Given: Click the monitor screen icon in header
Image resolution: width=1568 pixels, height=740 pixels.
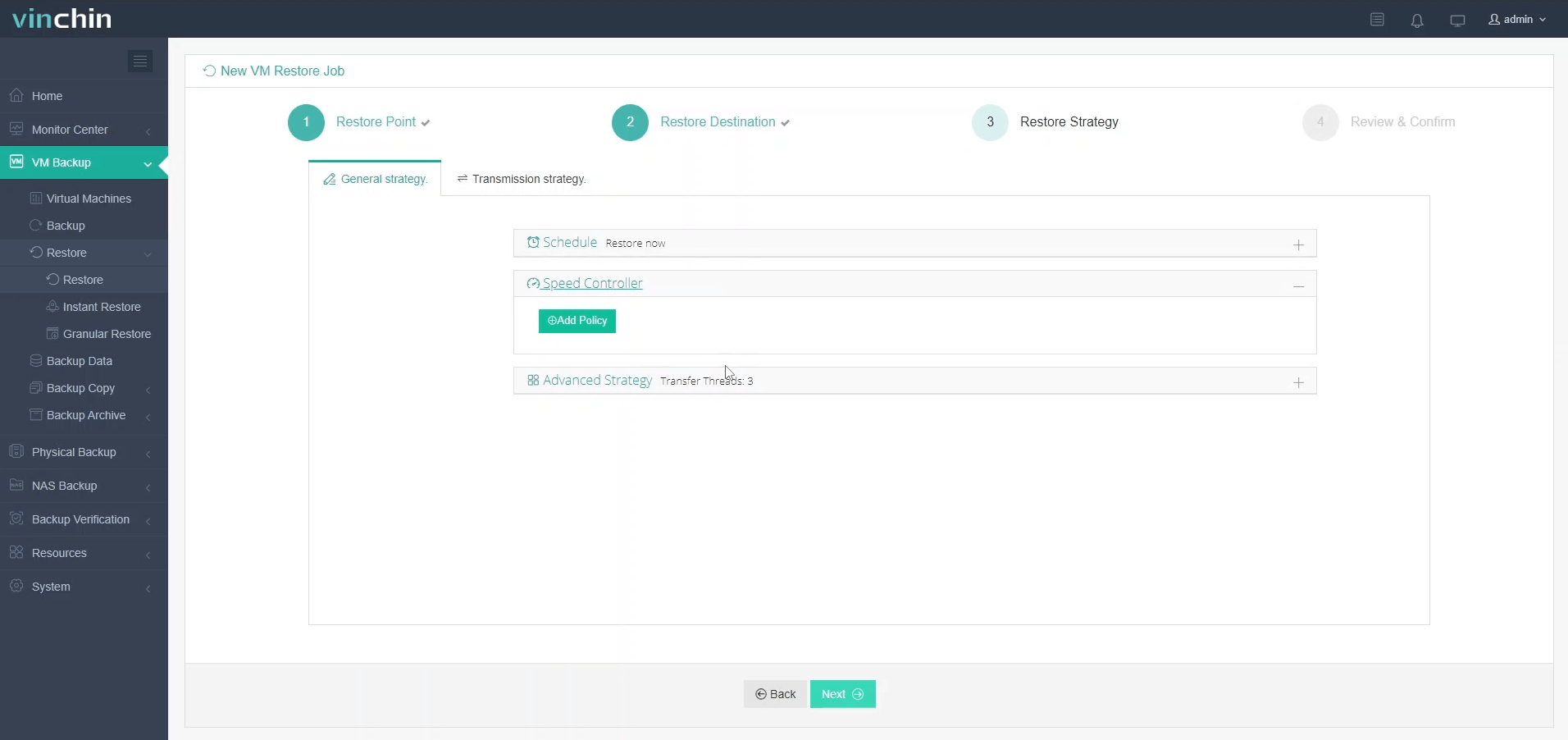Looking at the screenshot, I should [1457, 21].
